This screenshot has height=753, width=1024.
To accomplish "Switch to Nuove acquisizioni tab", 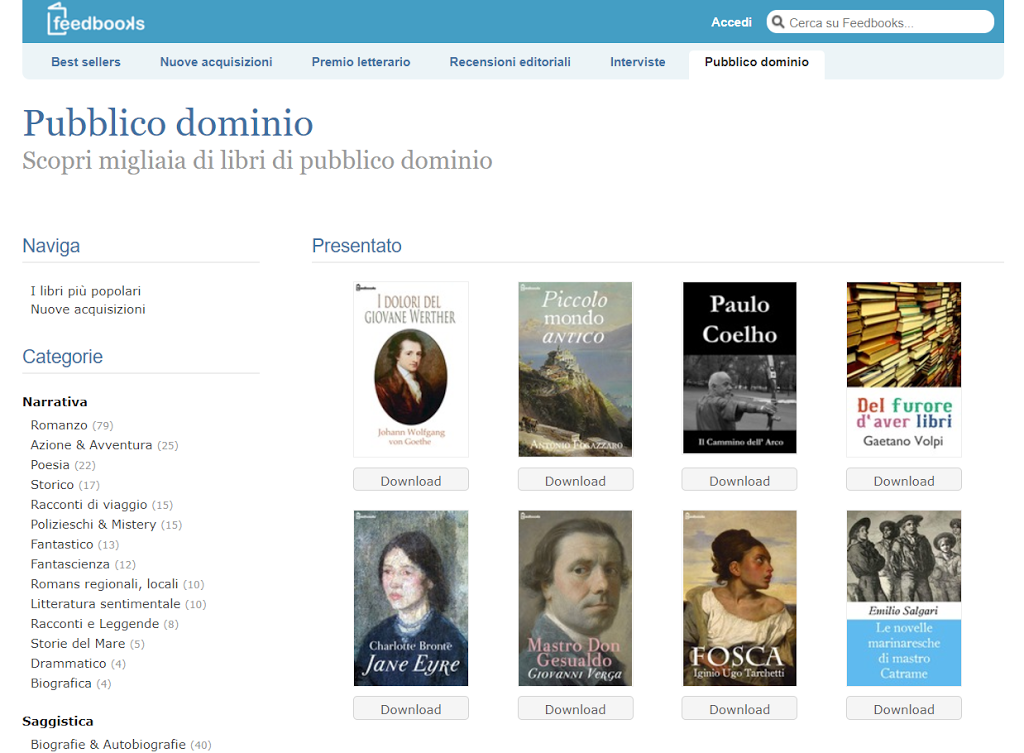I will [216, 62].
